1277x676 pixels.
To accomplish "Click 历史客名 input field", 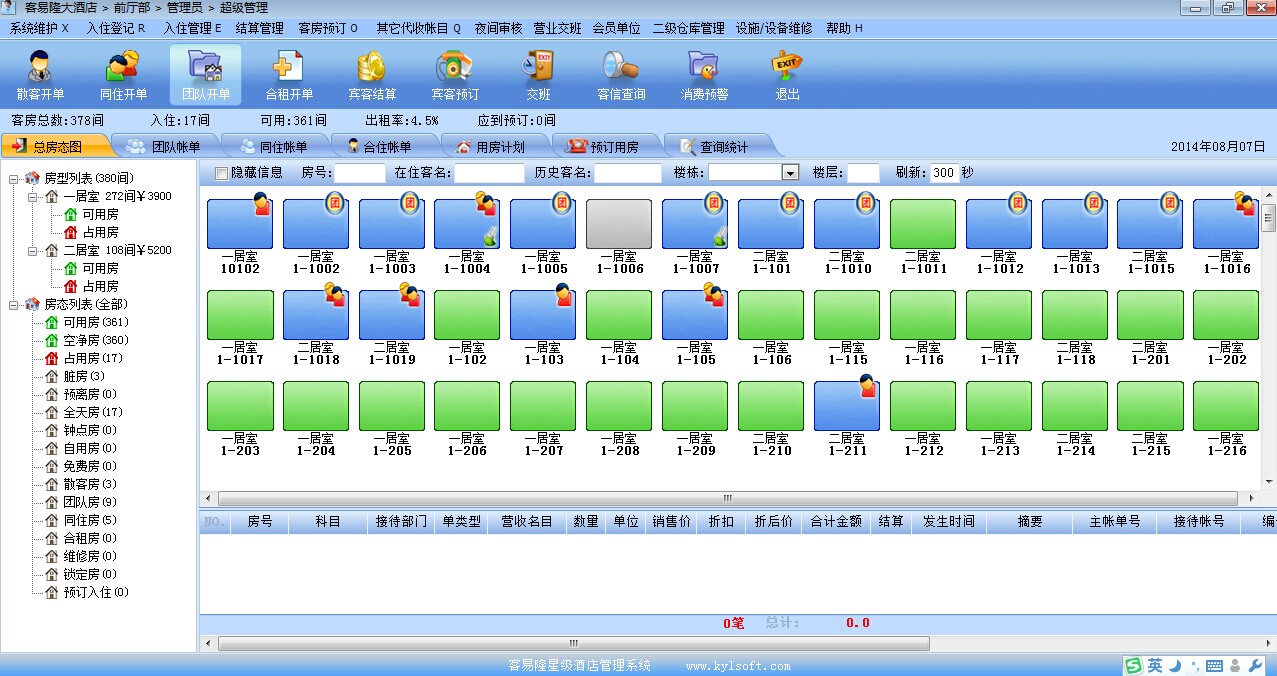I will tap(628, 173).
